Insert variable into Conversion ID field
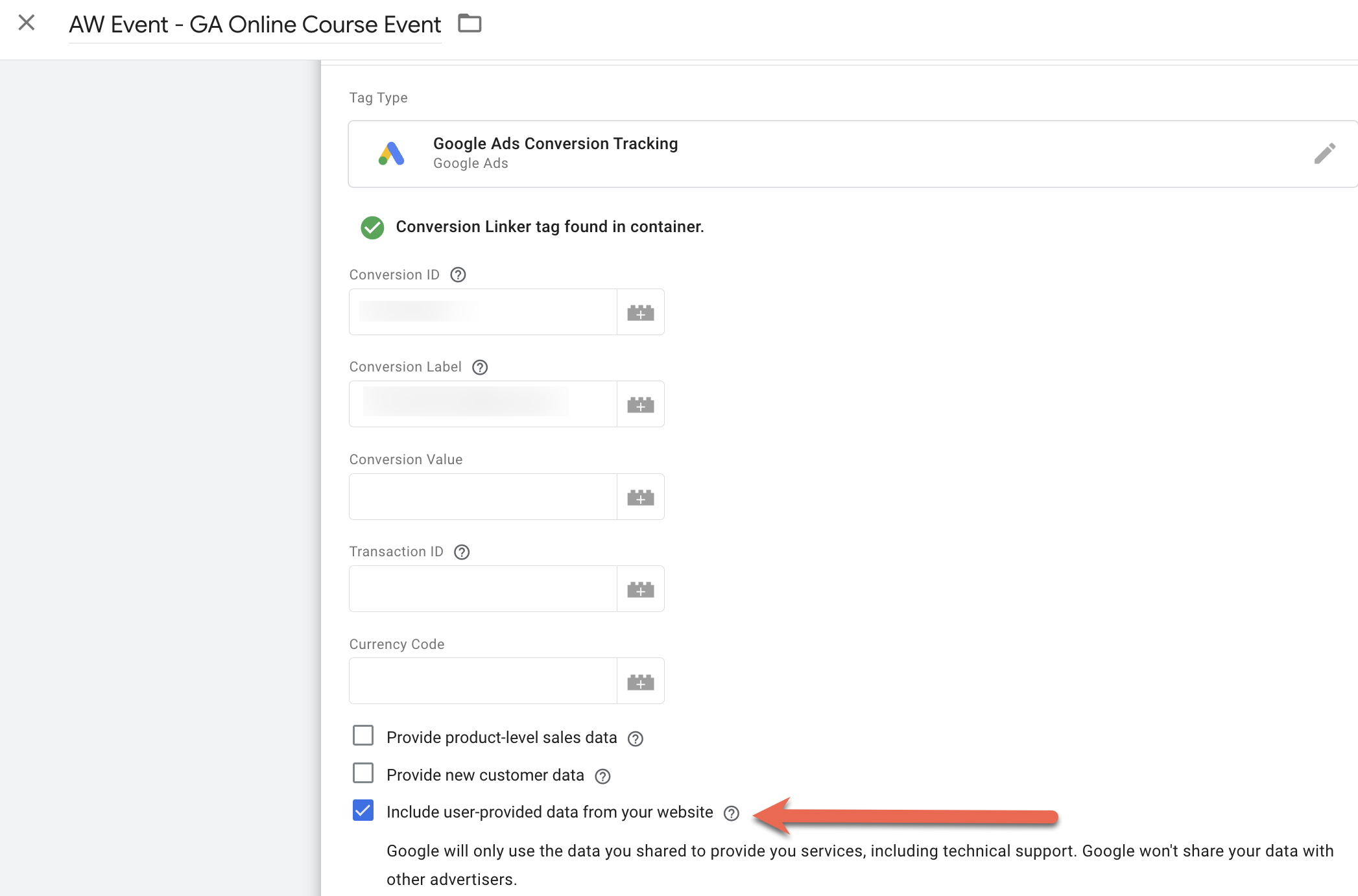The height and width of the screenshot is (896, 1358). click(x=641, y=312)
